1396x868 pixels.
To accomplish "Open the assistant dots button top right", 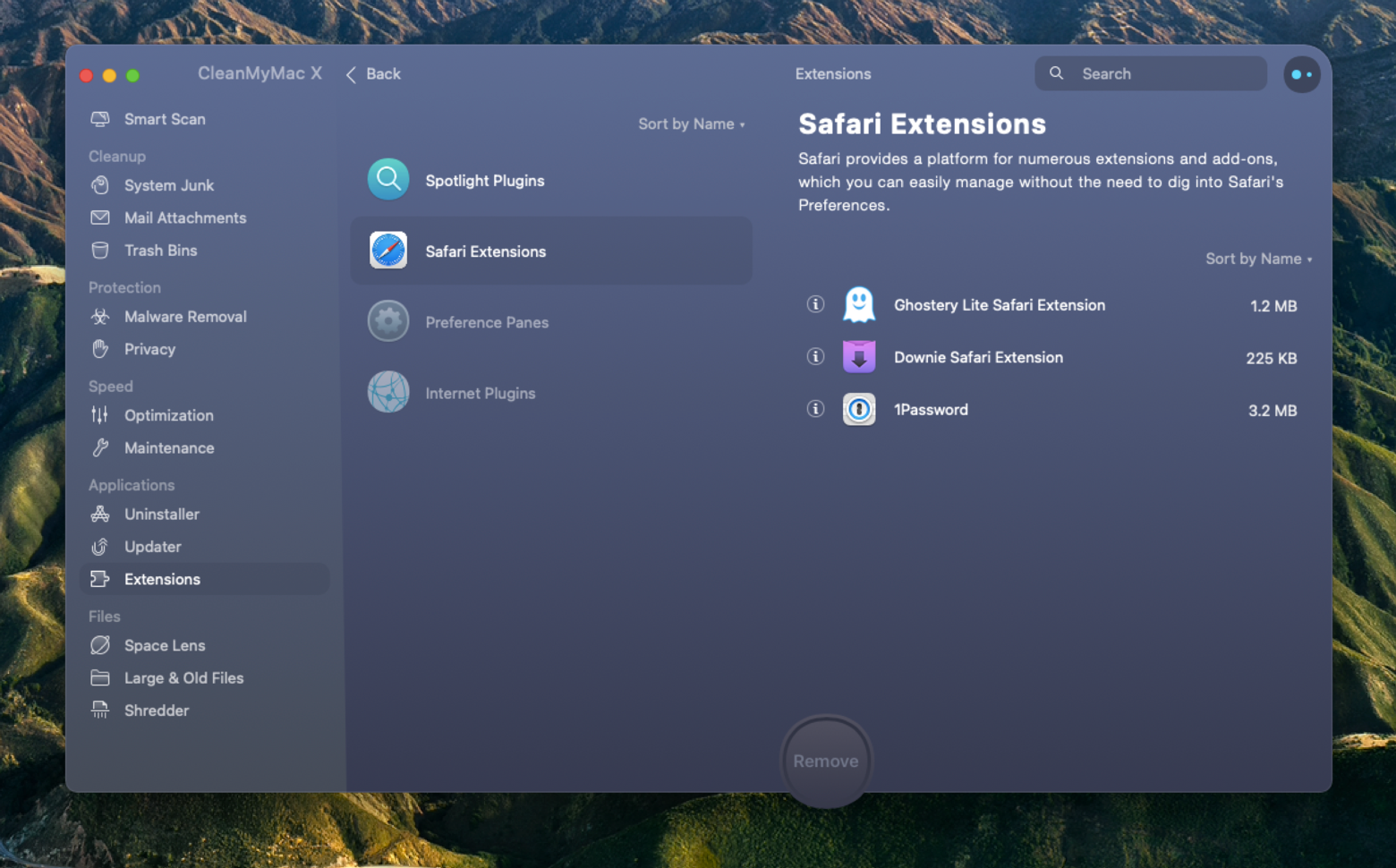I will [1302, 74].
